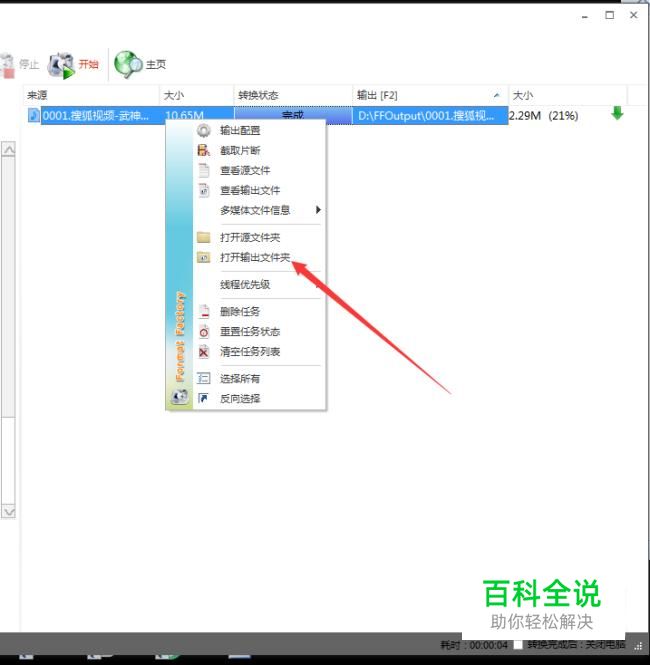Choose 查看输出文件 menu entry
The height and width of the screenshot is (665, 650).
(x=250, y=190)
